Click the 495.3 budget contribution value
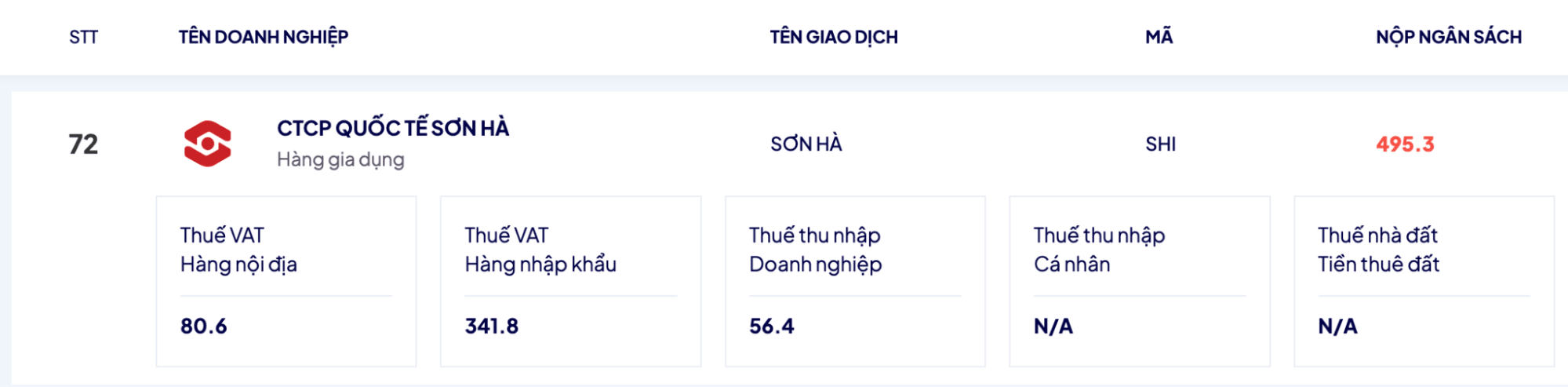Viewport: 1568px width, 387px height. 1405,144
